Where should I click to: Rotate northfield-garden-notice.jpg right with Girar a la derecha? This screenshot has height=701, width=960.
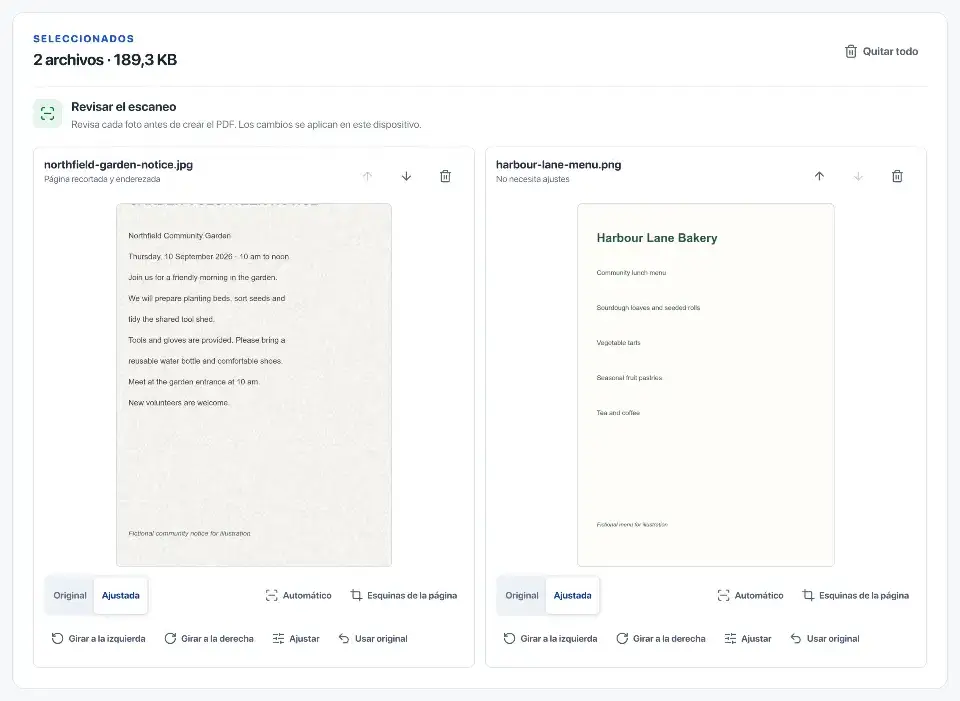pos(209,639)
